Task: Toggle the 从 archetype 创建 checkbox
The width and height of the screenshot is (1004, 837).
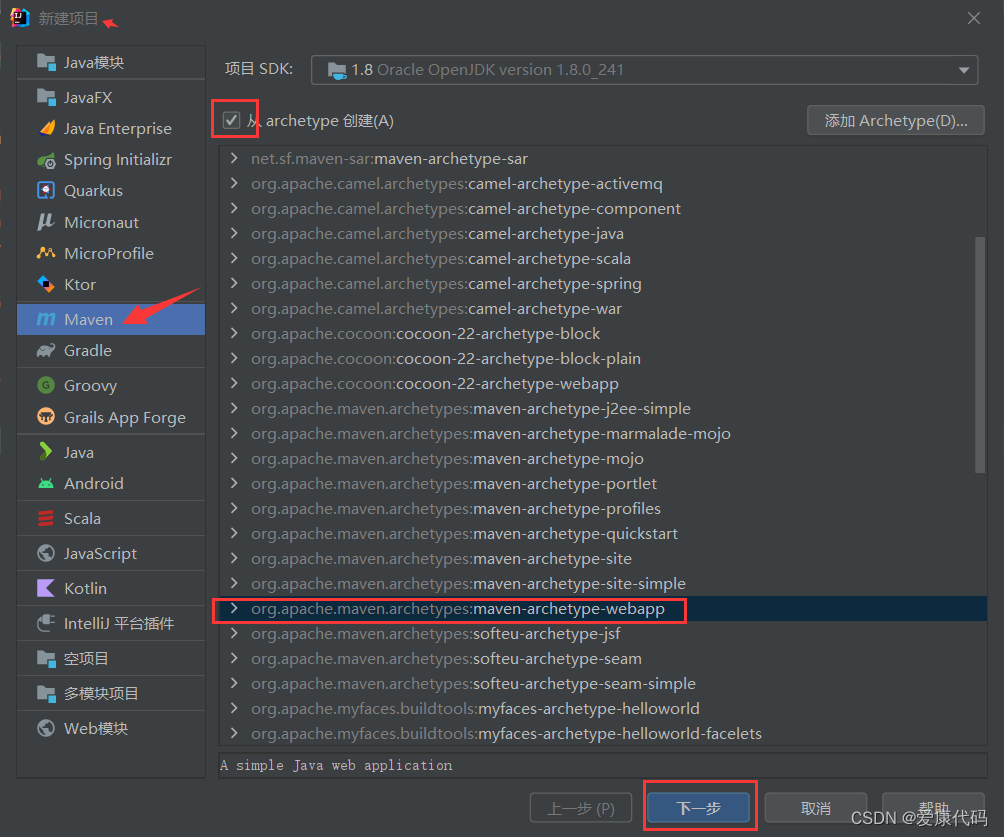Action: tap(231, 120)
